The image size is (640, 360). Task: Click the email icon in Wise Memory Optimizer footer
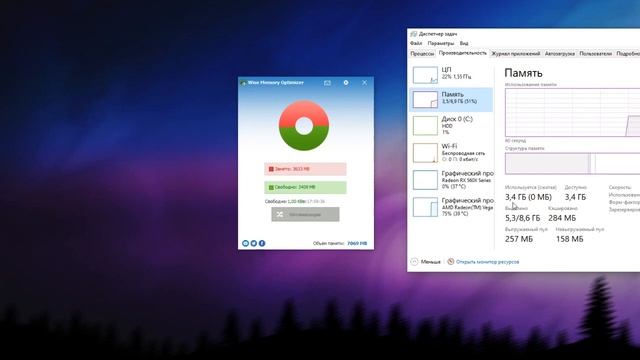click(245, 243)
